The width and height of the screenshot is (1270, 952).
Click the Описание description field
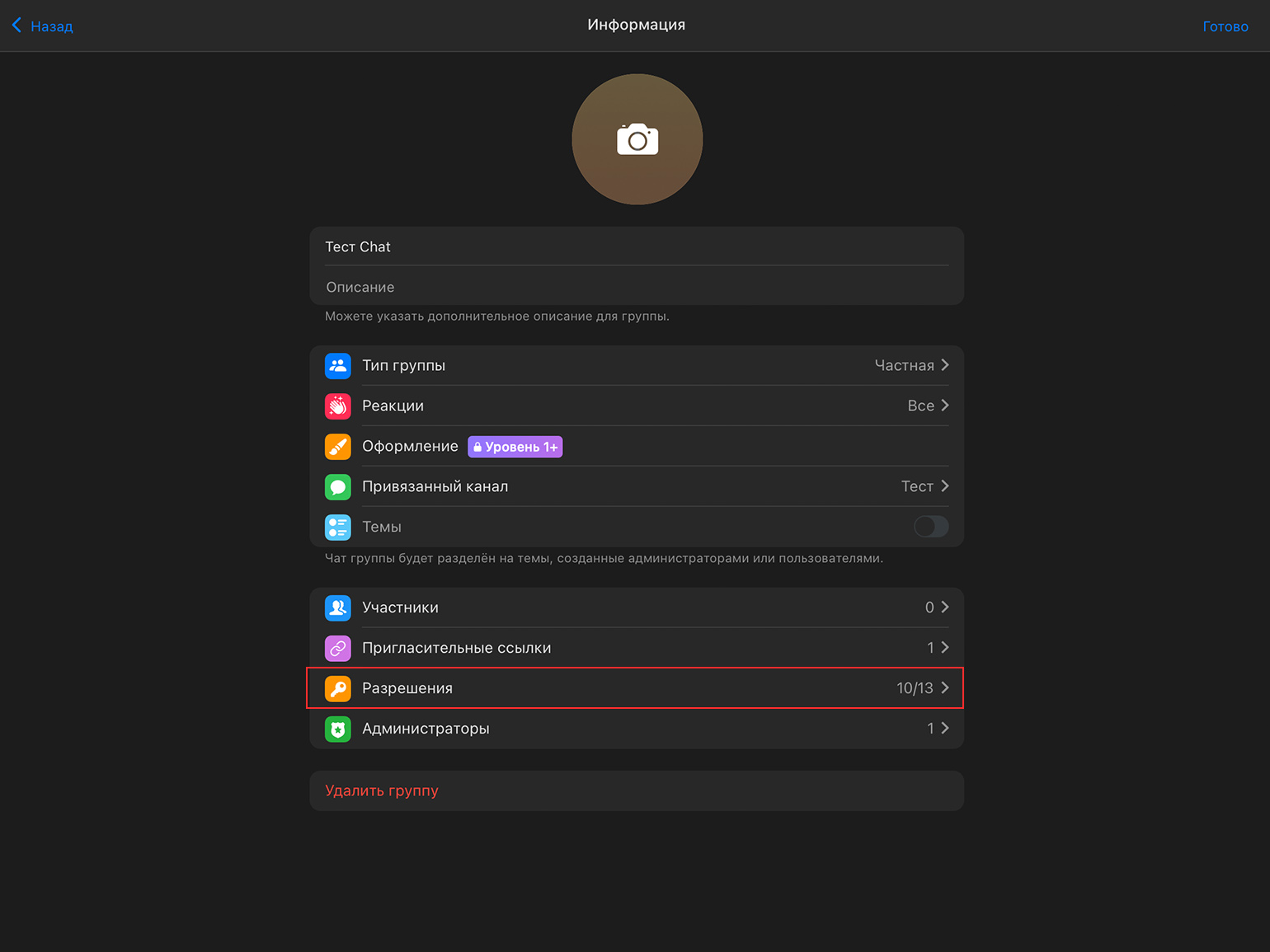pos(637,287)
